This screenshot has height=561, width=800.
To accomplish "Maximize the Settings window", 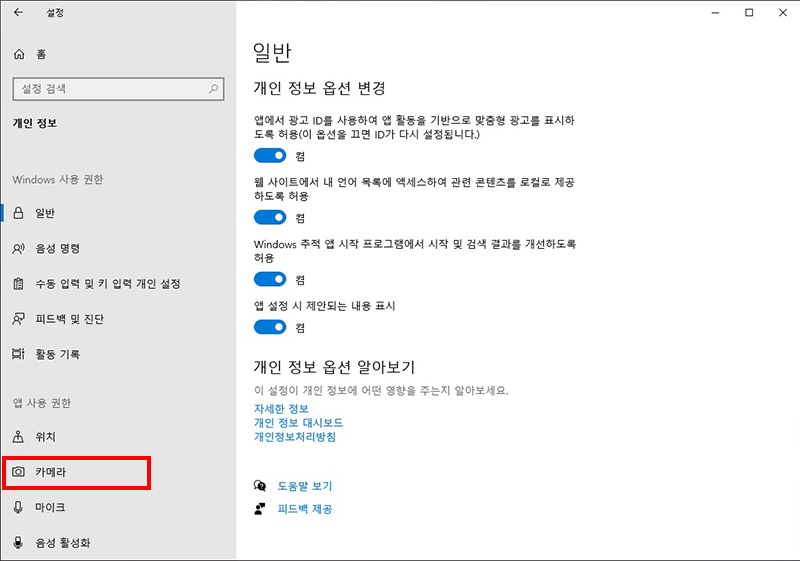I will click(749, 12).
